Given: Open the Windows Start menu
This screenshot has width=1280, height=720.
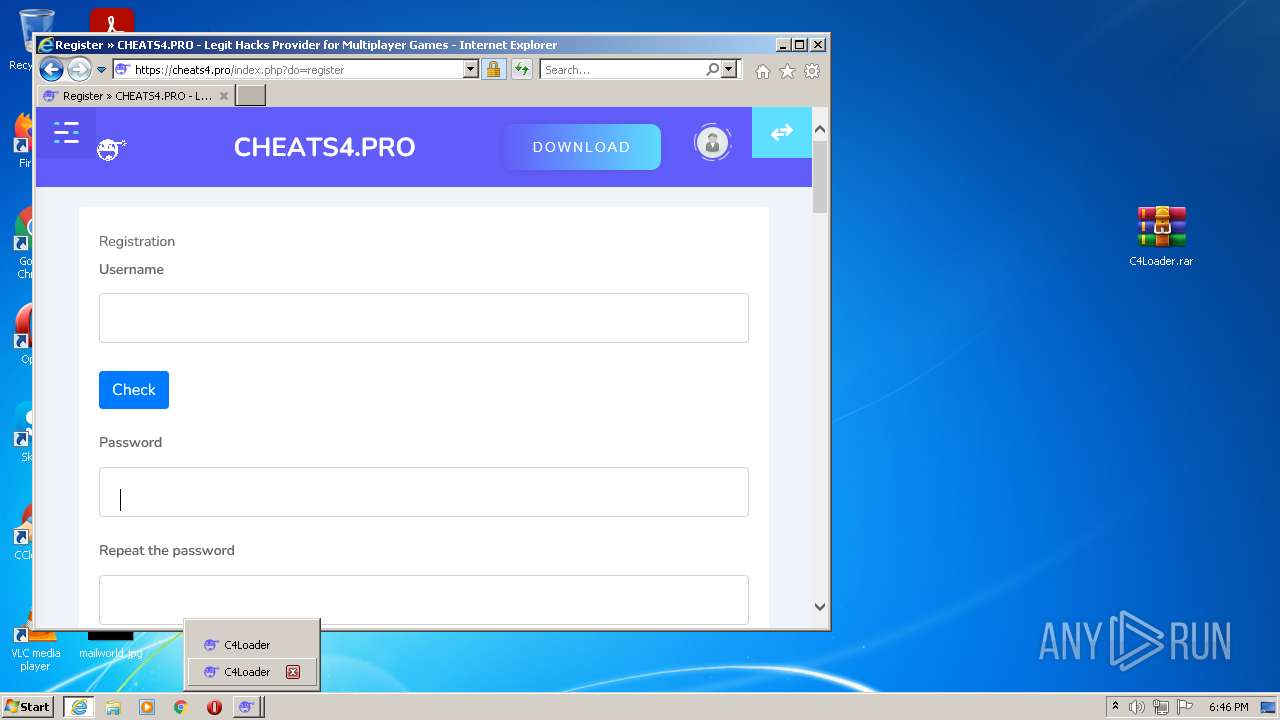Looking at the screenshot, I should (x=28, y=707).
